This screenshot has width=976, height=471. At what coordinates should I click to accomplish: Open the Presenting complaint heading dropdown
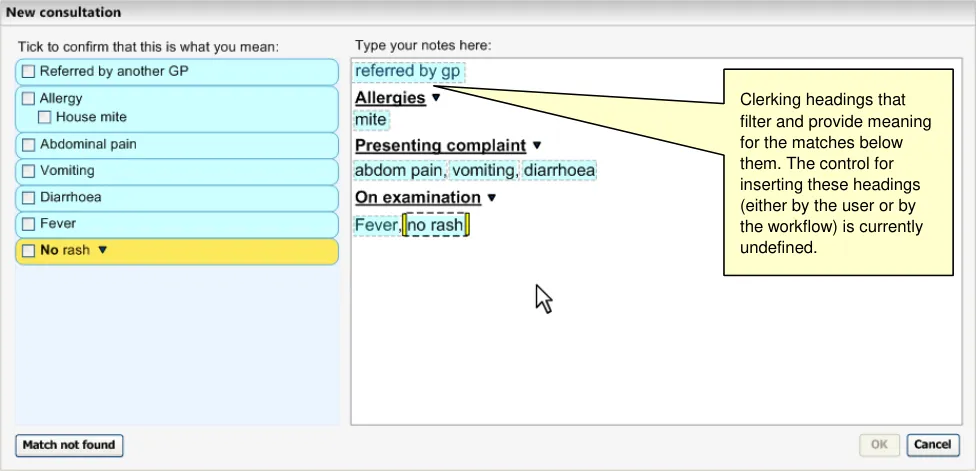(x=536, y=146)
